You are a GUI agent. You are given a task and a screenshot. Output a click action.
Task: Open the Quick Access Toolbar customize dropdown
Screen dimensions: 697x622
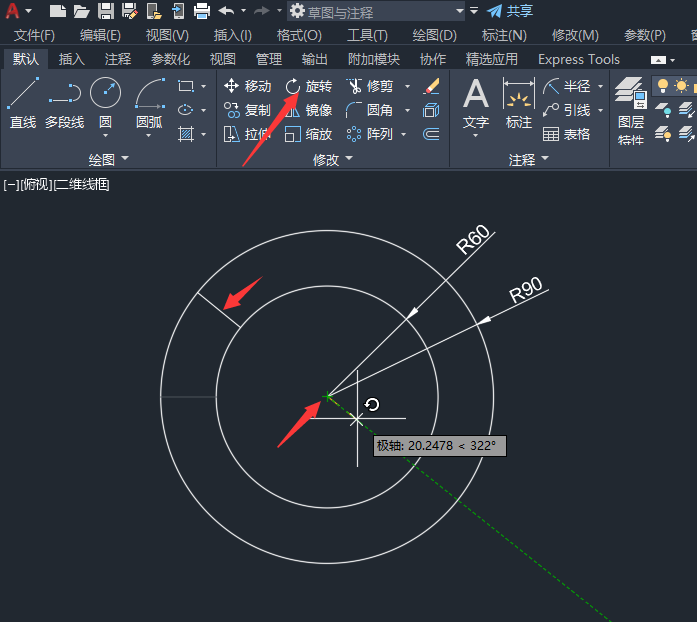coord(474,11)
